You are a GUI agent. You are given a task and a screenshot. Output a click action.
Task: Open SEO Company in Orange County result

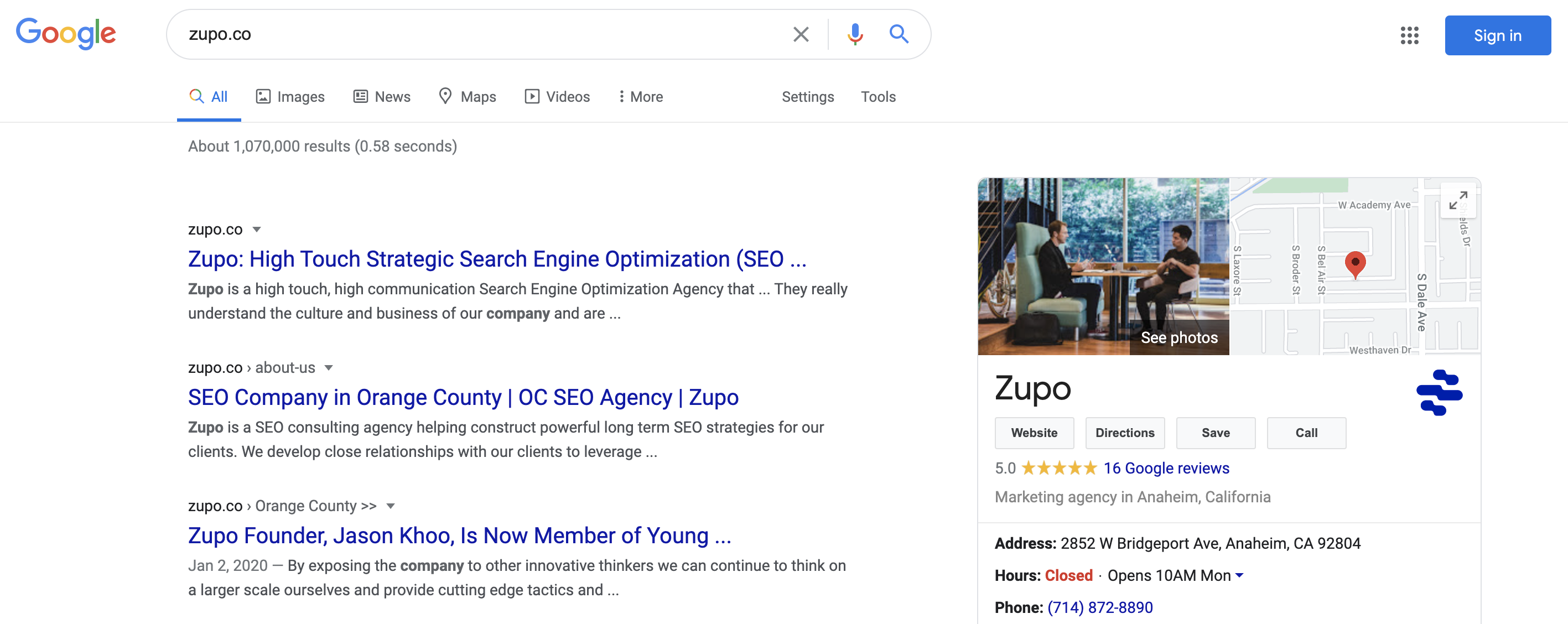pyautogui.click(x=463, y=398)
